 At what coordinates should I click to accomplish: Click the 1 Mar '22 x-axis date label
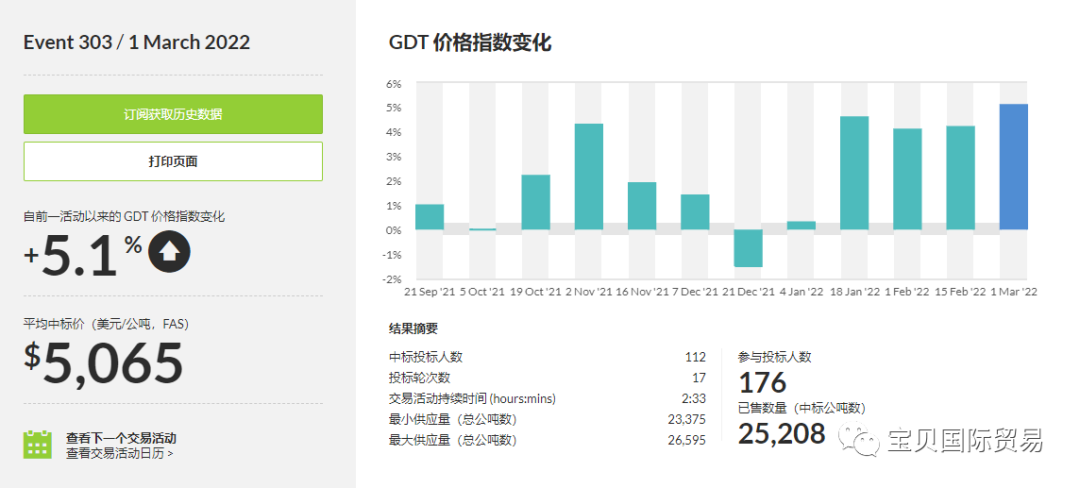(1014, 291)
